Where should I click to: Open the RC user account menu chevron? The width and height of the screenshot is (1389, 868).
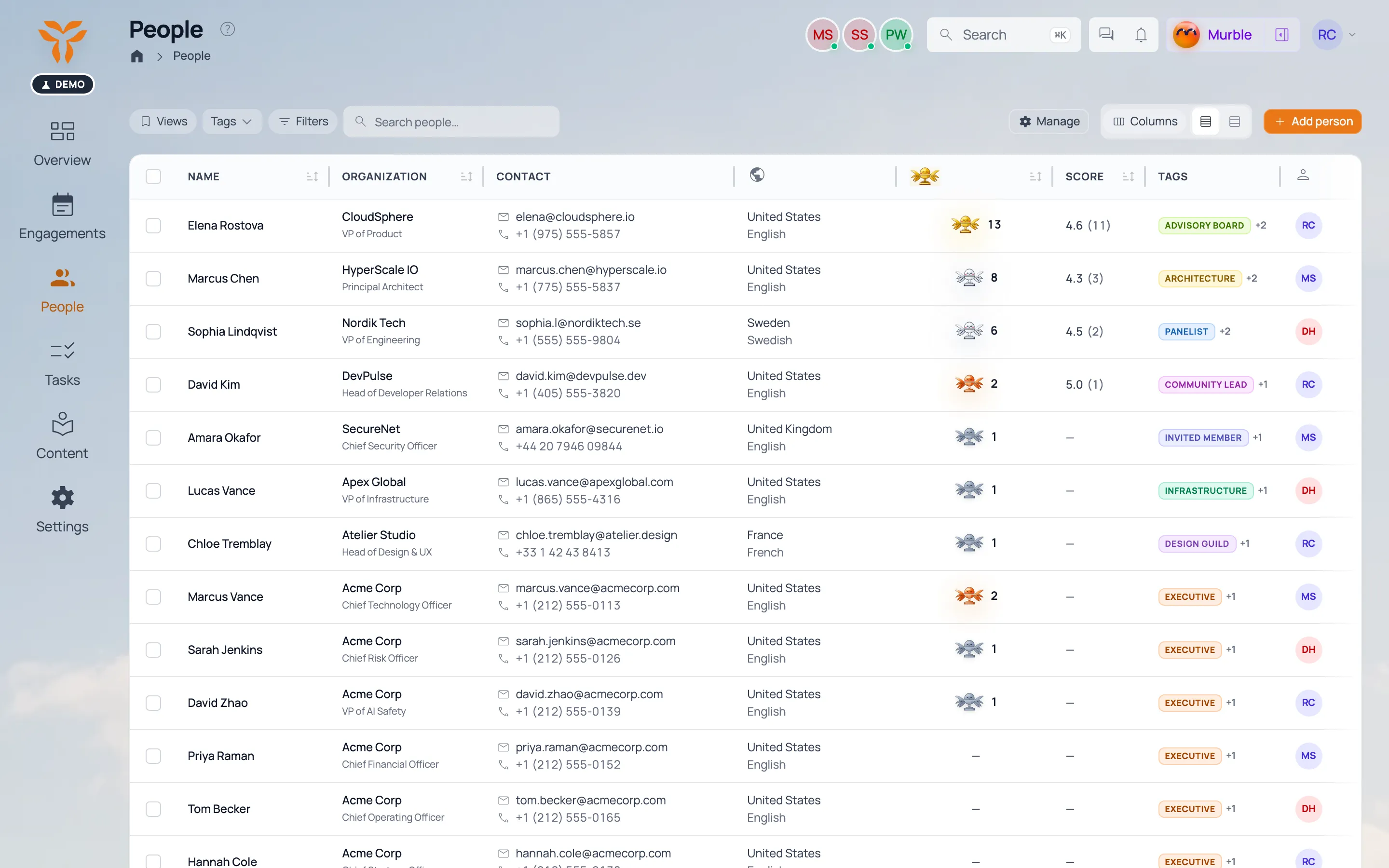1352,34
